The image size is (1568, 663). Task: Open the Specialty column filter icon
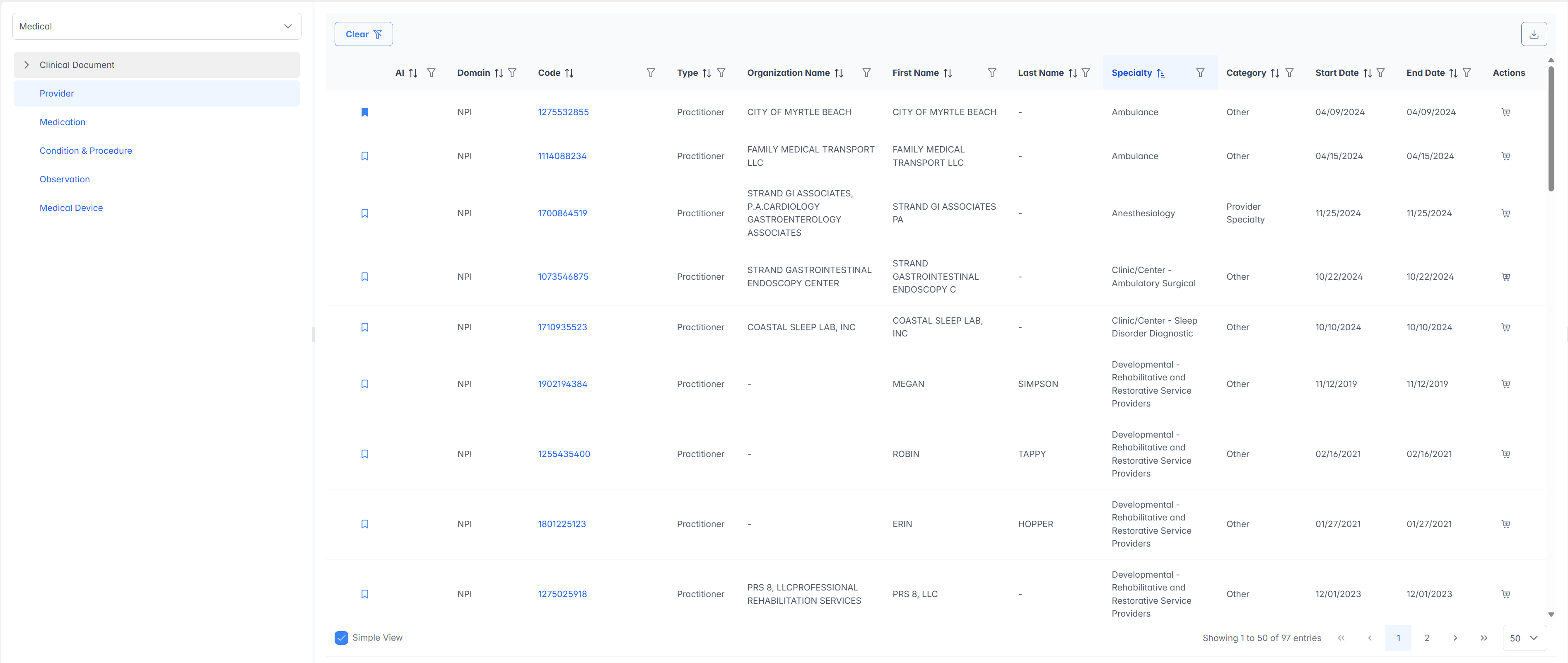coord(1200,73)
